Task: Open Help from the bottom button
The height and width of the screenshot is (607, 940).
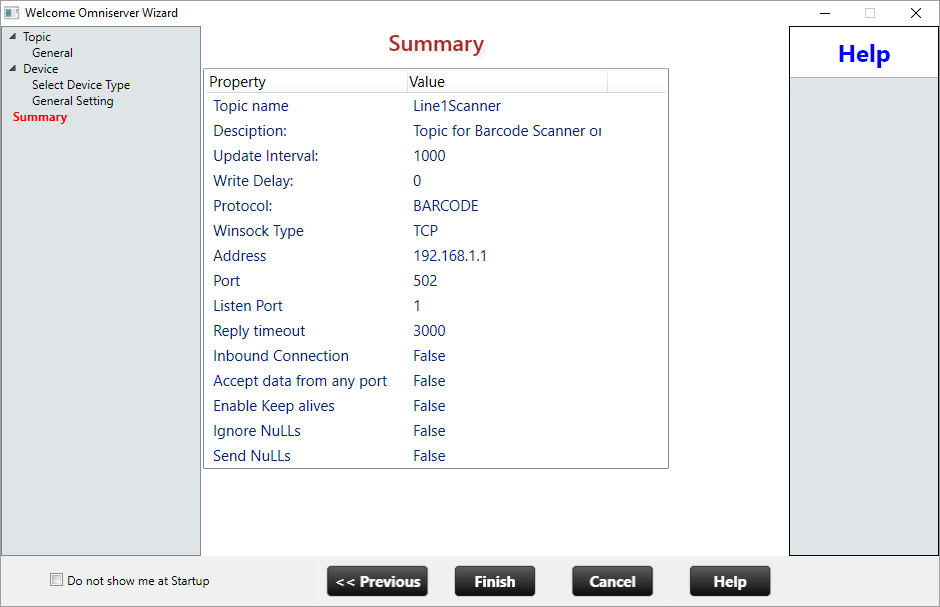Action: point(729,581)
